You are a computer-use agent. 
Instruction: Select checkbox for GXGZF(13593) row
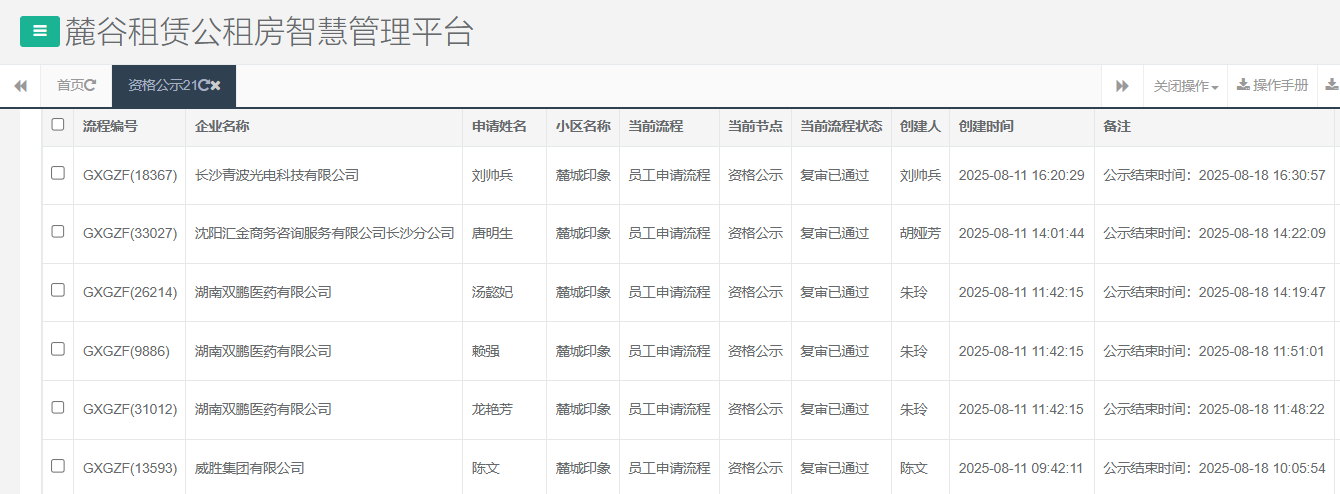click(58, 466)
